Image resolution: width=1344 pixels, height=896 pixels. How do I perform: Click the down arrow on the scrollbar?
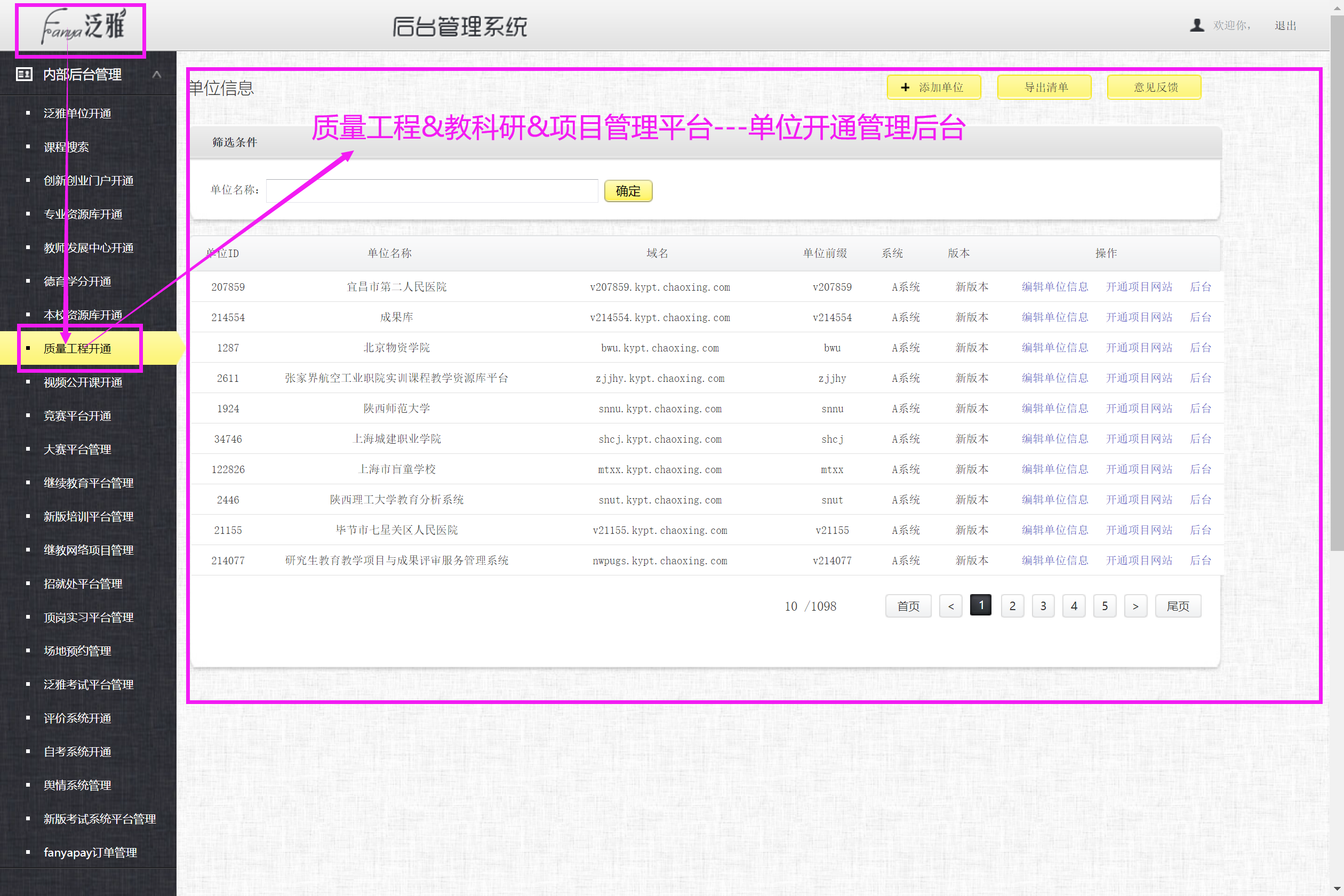click(x=1337, y=889)
